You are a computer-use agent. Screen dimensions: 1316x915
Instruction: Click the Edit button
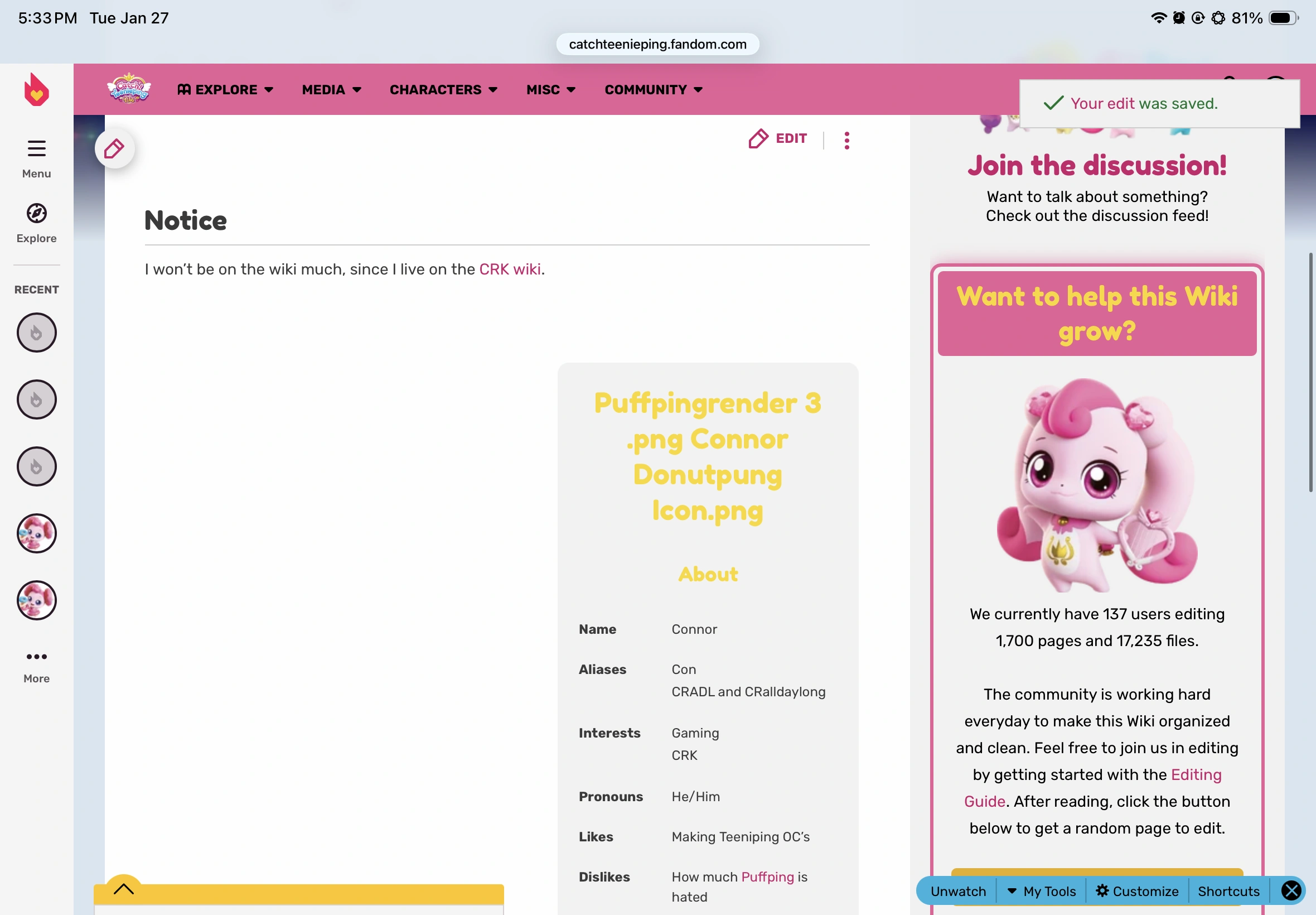778,139
